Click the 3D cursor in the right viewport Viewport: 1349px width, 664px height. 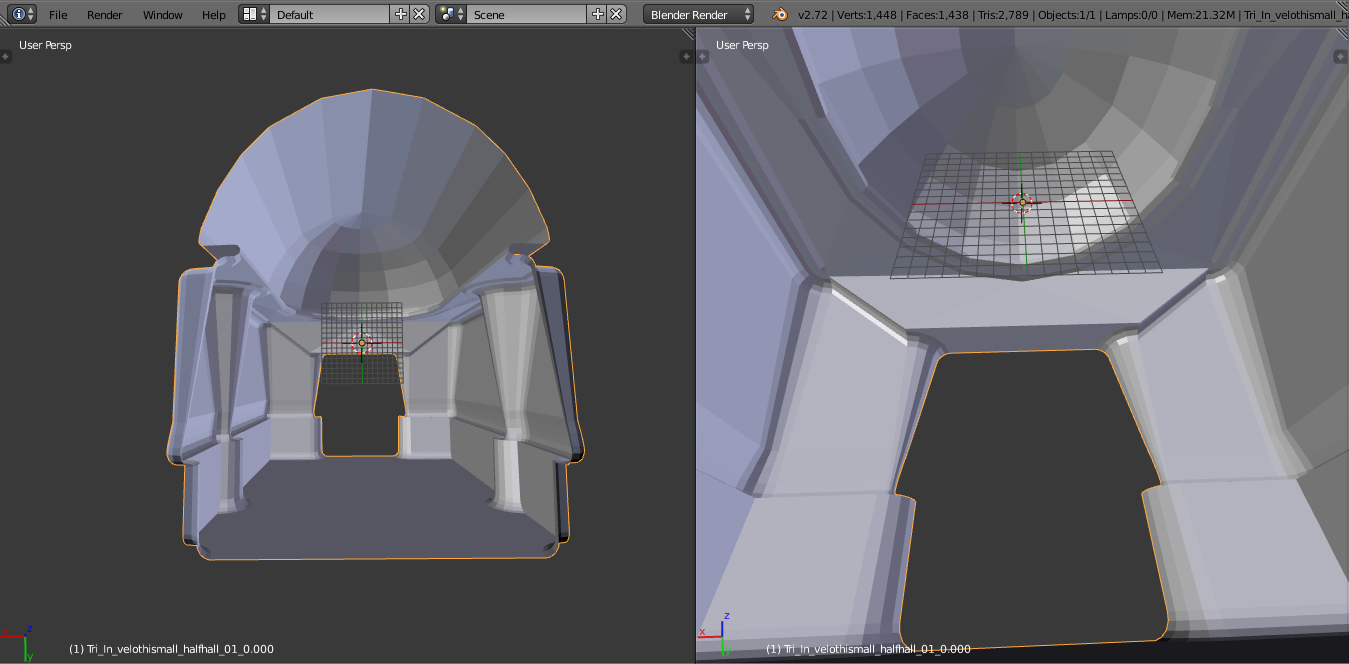(1021, 203)
